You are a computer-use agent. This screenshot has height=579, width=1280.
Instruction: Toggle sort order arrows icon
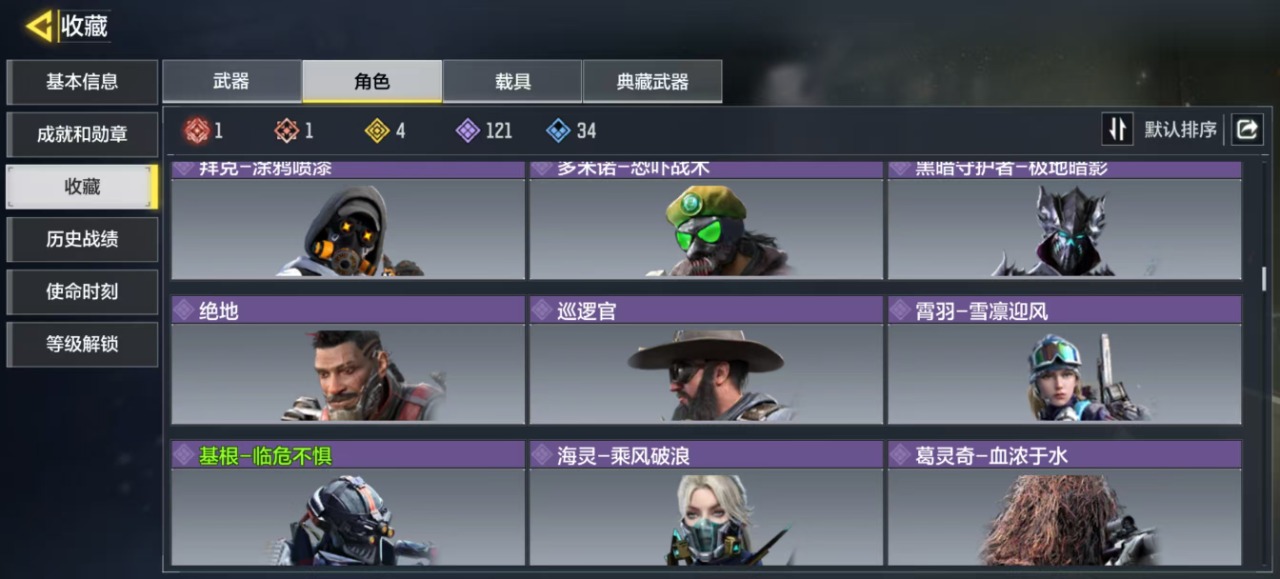coord(1117,129)
